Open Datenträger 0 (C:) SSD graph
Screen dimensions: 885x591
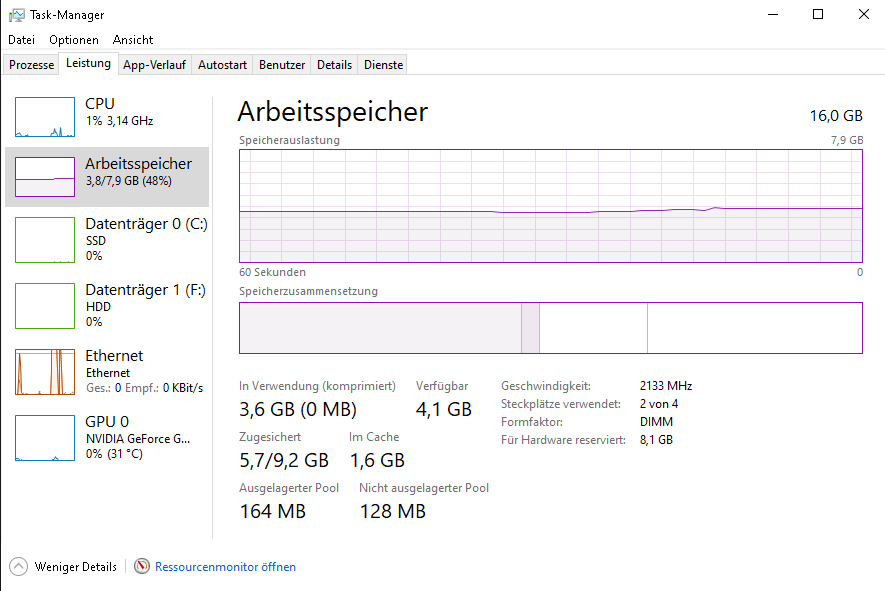point(45,240)
